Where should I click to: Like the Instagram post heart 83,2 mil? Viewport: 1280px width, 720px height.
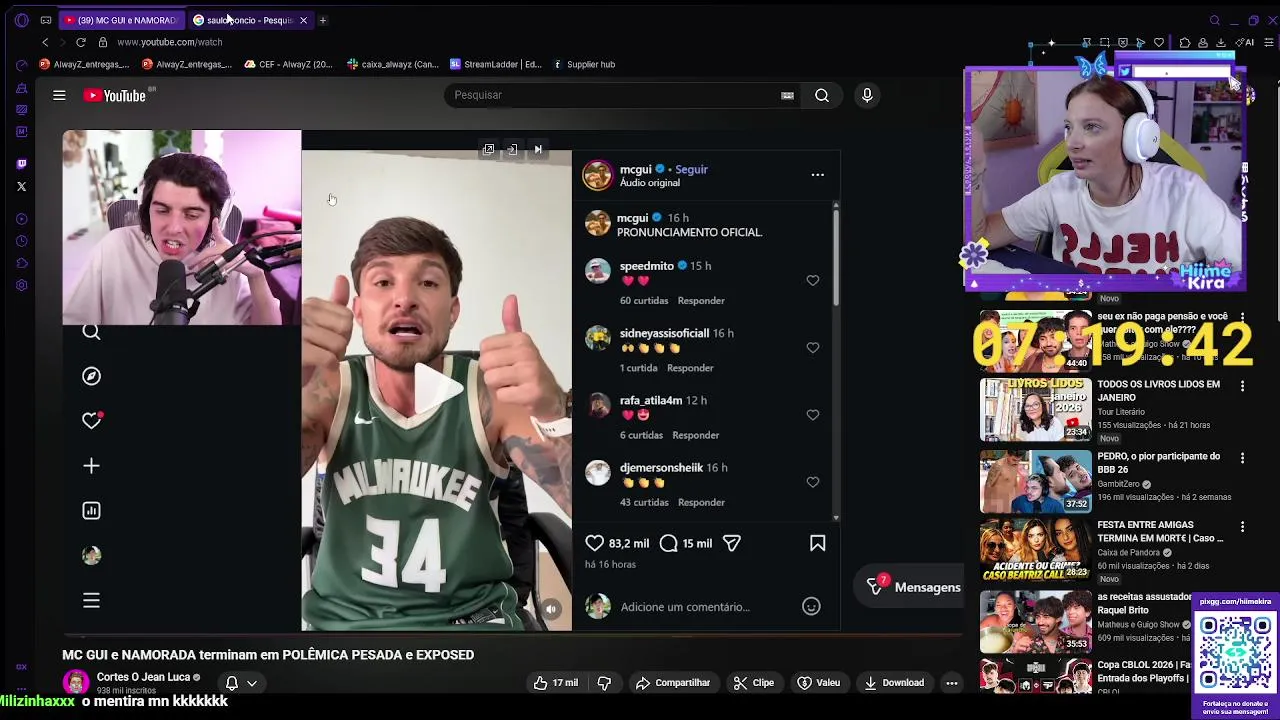coord(594,543)
